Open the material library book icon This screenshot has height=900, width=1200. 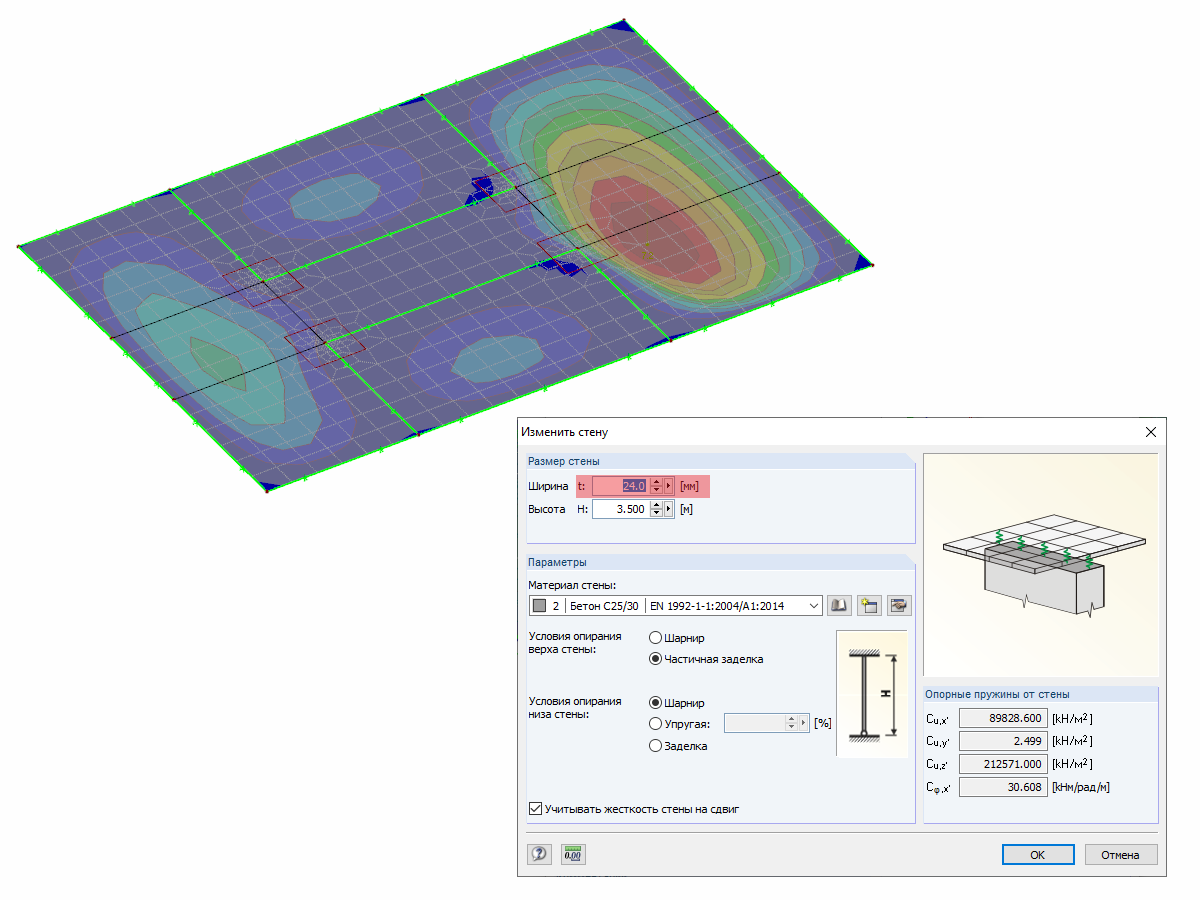coord(840,605)
